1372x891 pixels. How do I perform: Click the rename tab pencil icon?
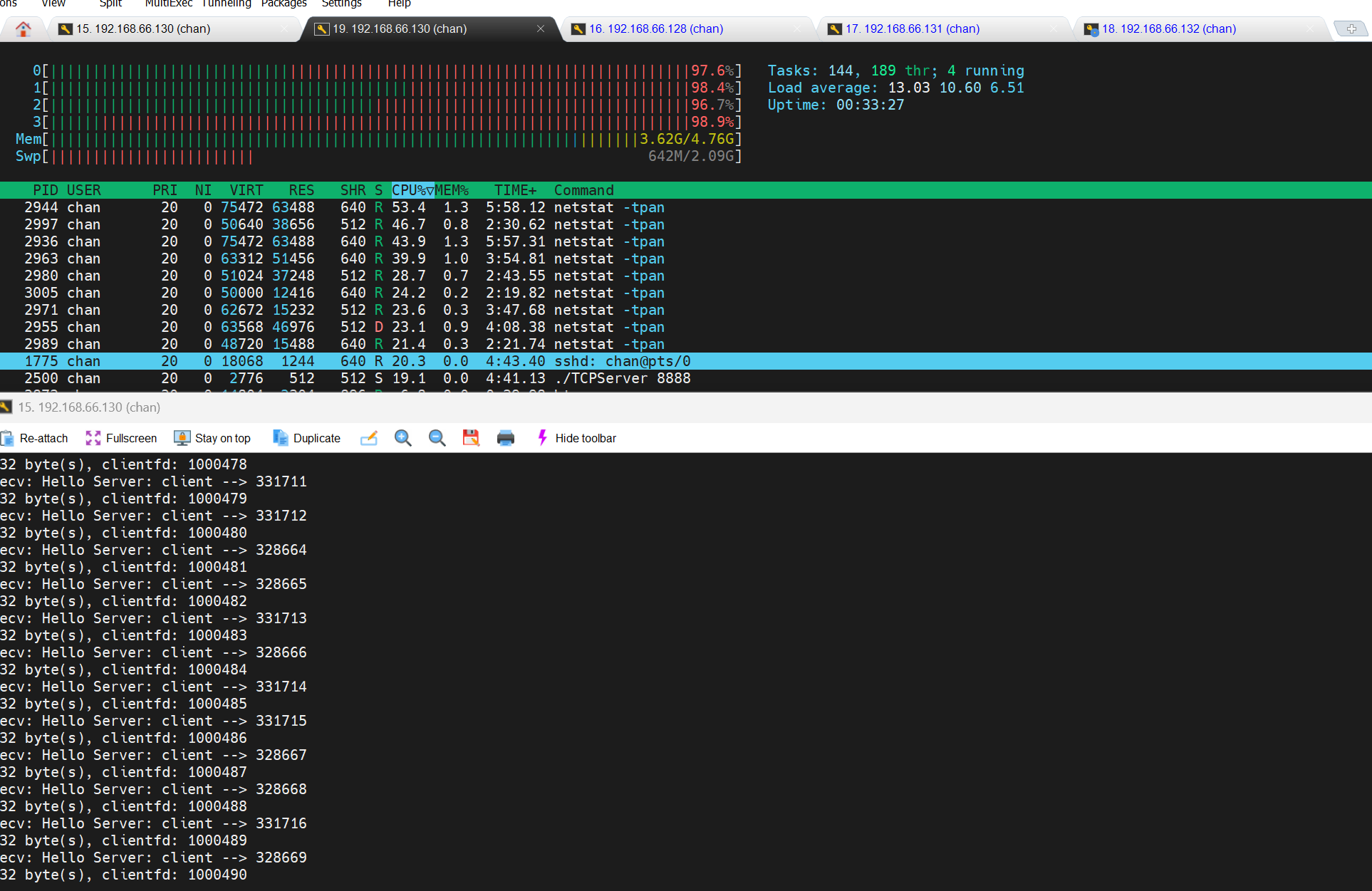coord(369,438)
